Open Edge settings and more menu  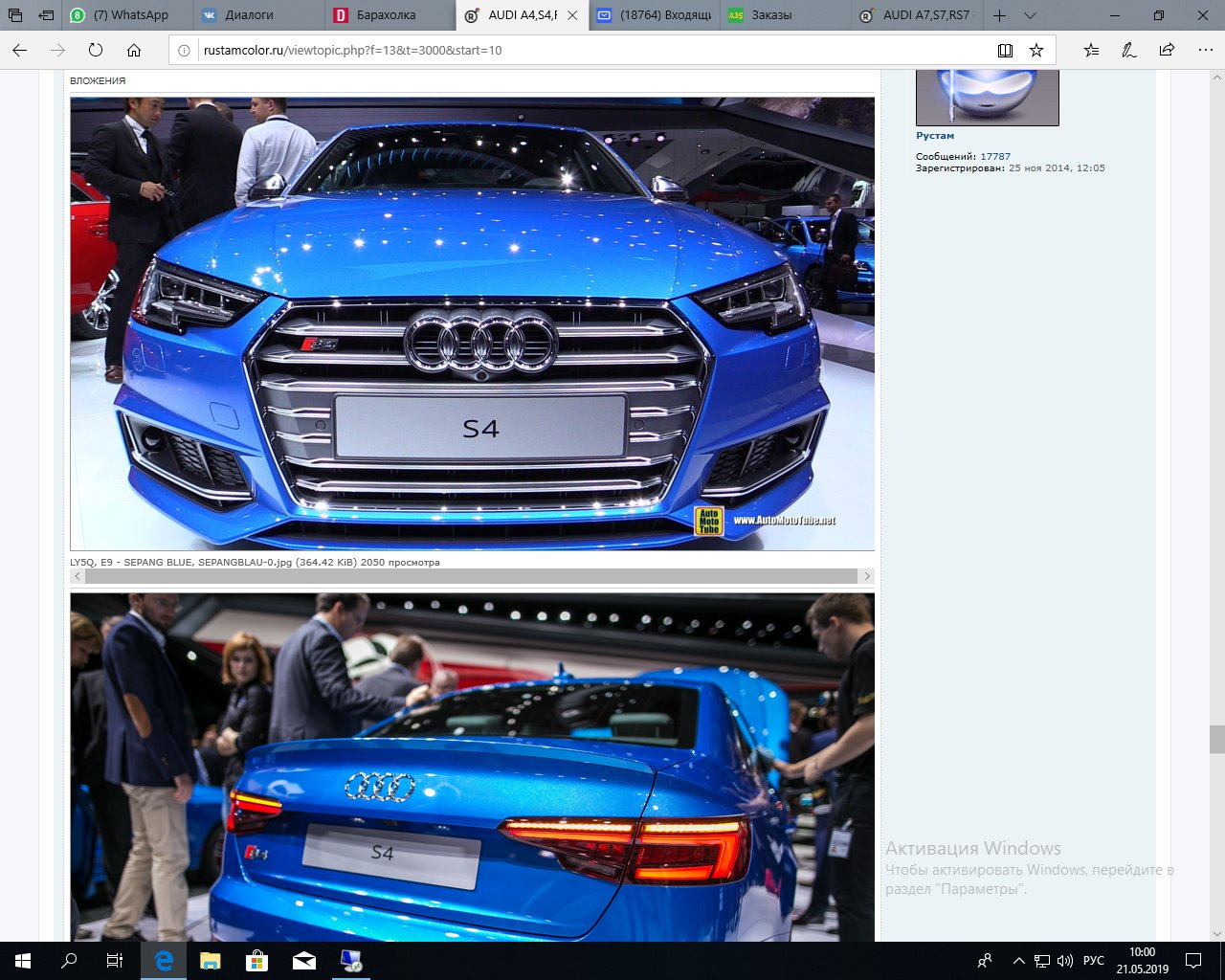tap(1205, 51)
